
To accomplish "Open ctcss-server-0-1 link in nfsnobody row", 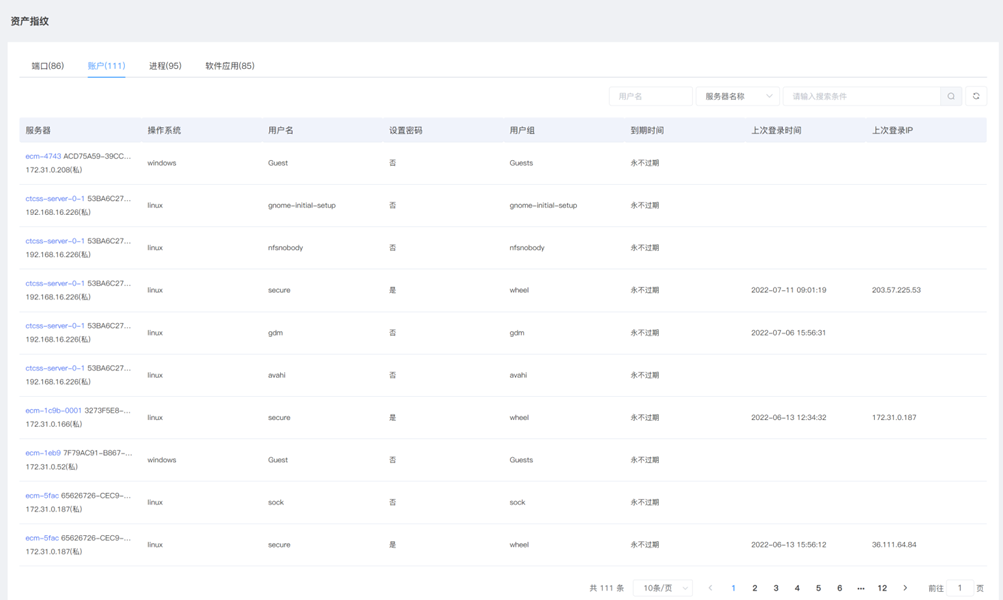I will (x=55, y=241).
